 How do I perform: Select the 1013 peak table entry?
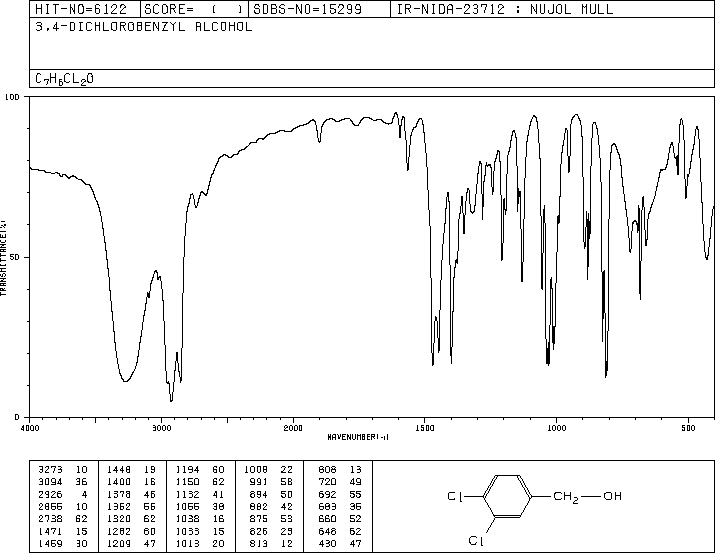[200, 543]
